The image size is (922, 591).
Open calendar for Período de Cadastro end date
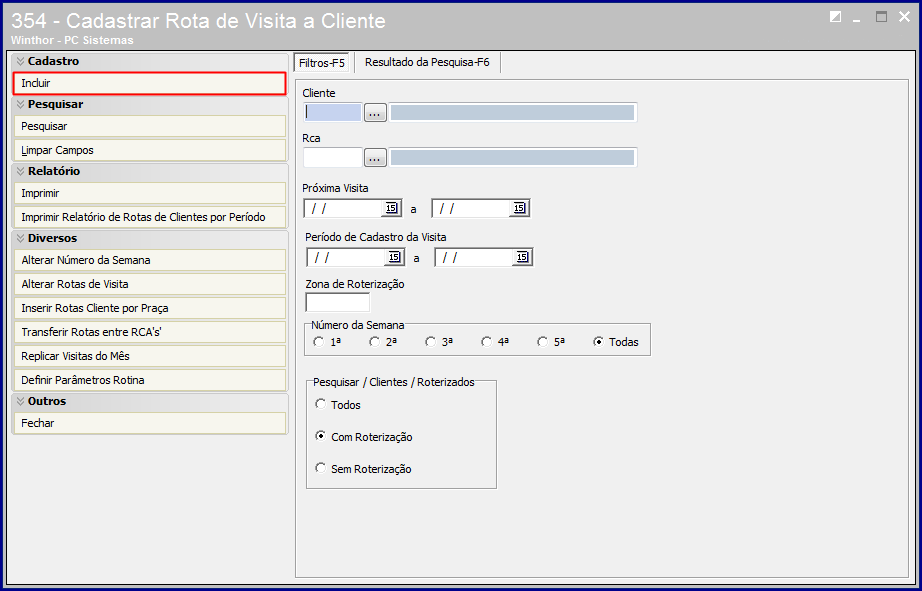[522, 258]
